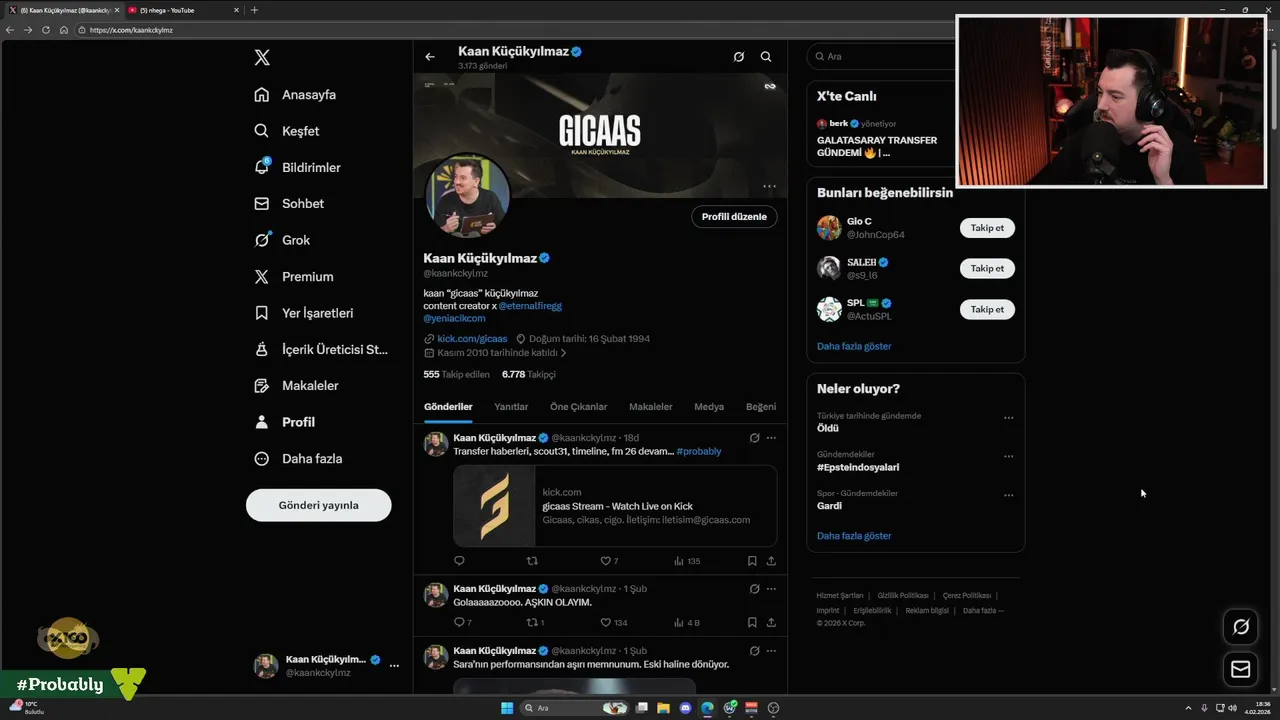
Task: Switch to the Beğeni tab
Action: click(761, 407)
